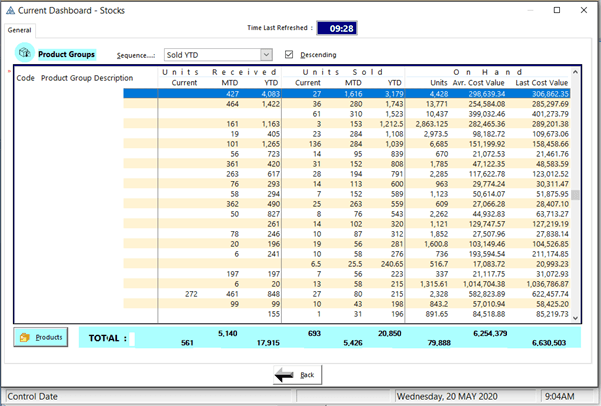Click the Code column header

[x=25, y=78]
